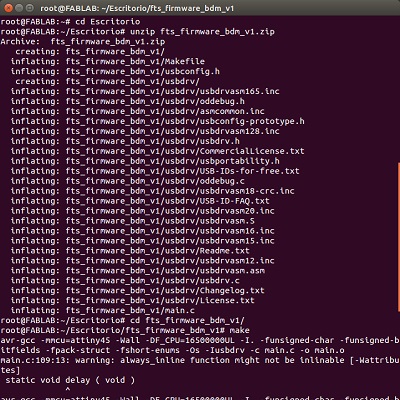Maximize the terminal window
The width and height of the screenshot is (400, 400).
pos(30,8)
